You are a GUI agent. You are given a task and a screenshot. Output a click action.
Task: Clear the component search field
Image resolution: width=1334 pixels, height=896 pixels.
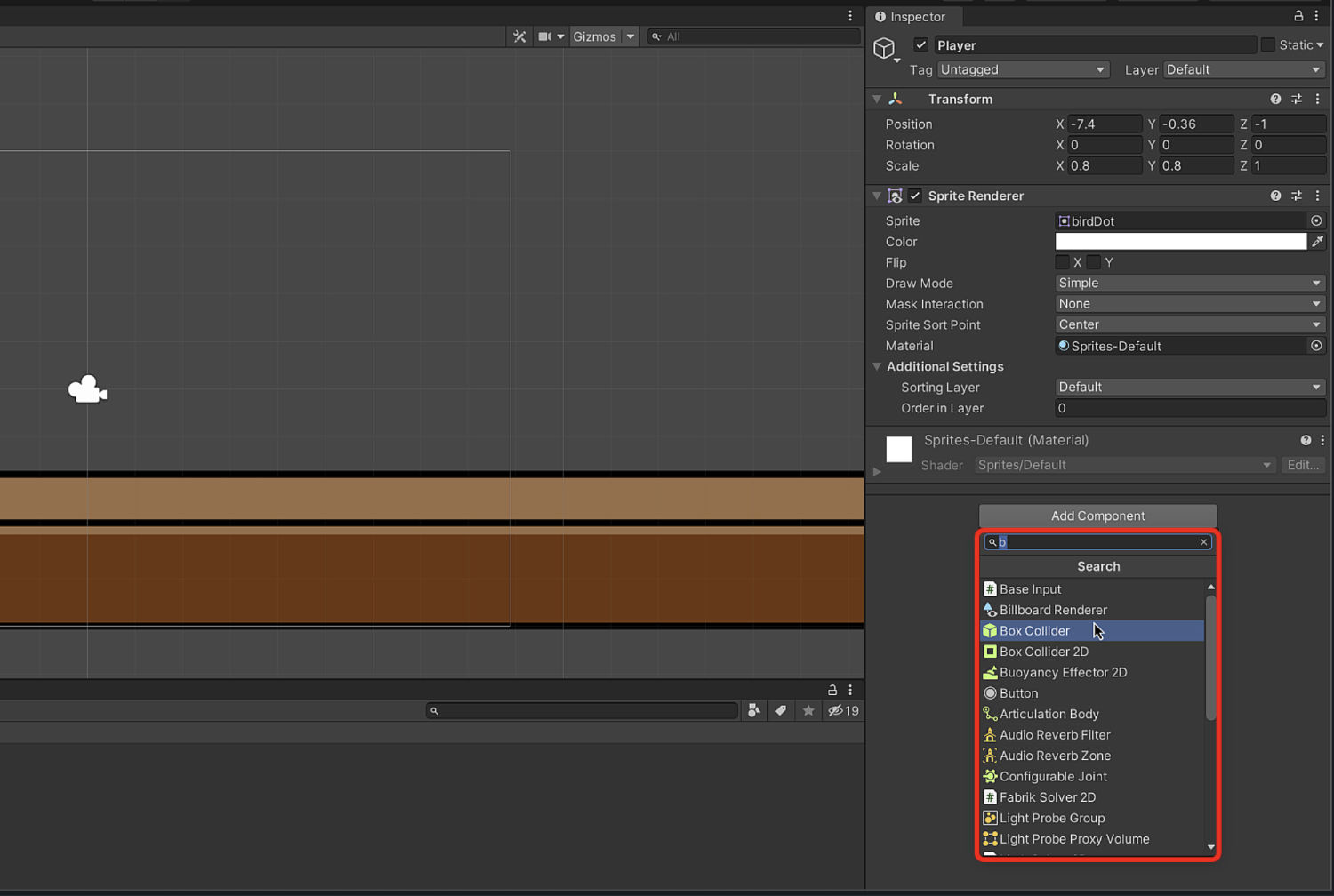(x=1204, y=542)
